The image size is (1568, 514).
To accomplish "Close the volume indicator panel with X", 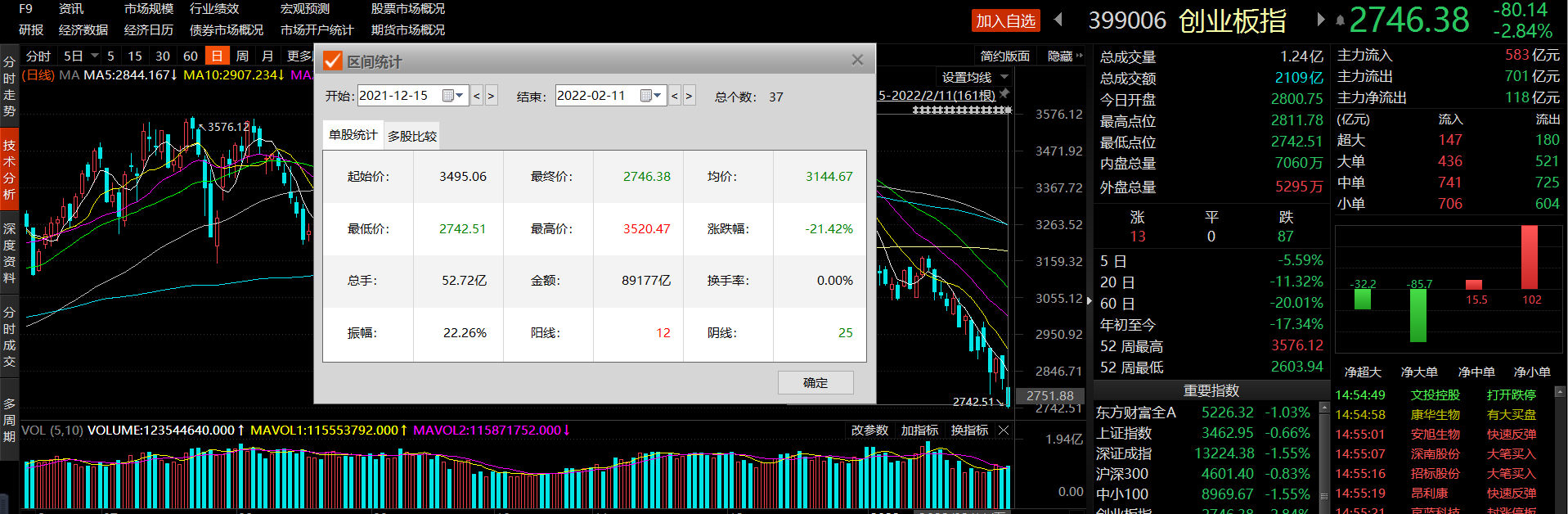I will [1004, 431].
